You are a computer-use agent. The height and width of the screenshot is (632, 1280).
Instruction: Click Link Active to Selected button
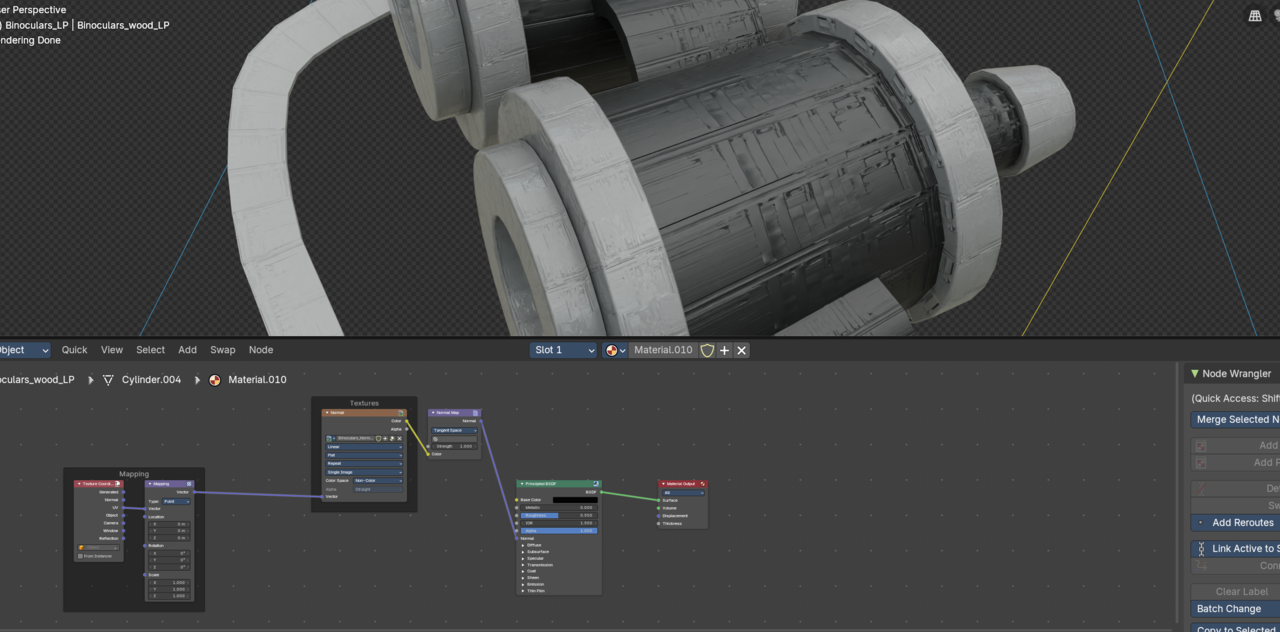[1235, 549]
